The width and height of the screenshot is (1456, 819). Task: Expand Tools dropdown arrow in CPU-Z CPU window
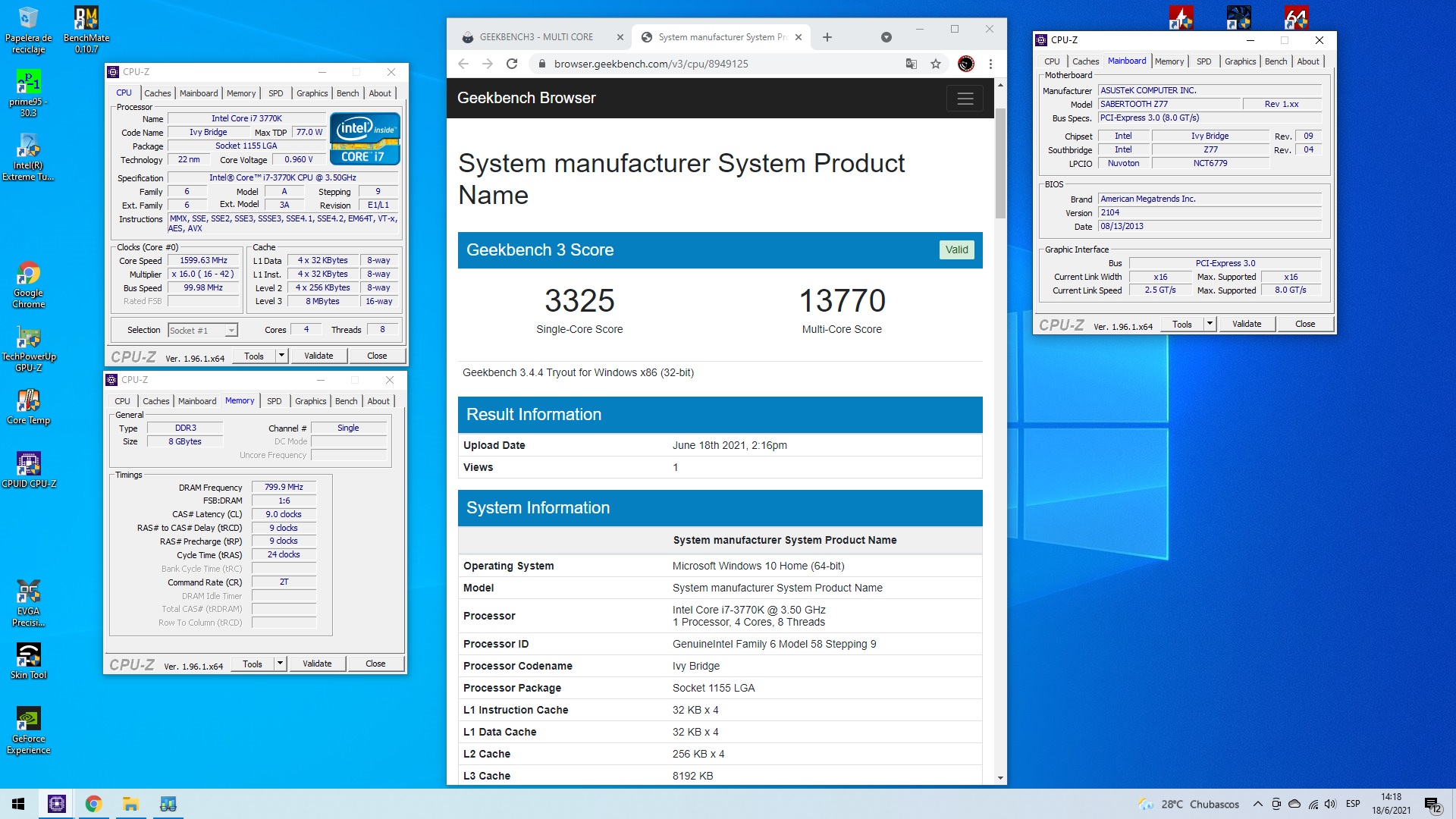pos(281,356)
